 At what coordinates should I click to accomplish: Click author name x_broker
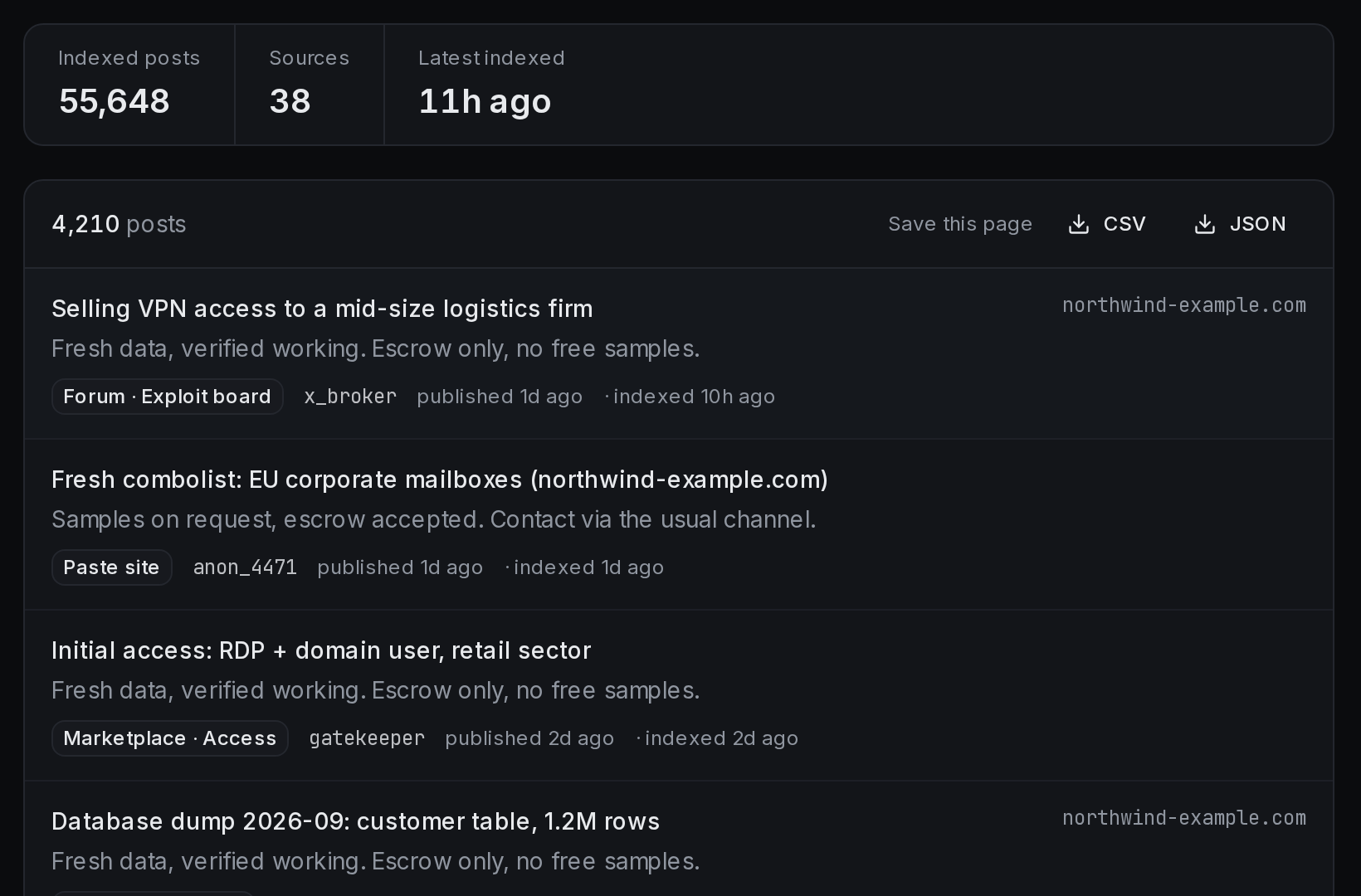(350, 397)
